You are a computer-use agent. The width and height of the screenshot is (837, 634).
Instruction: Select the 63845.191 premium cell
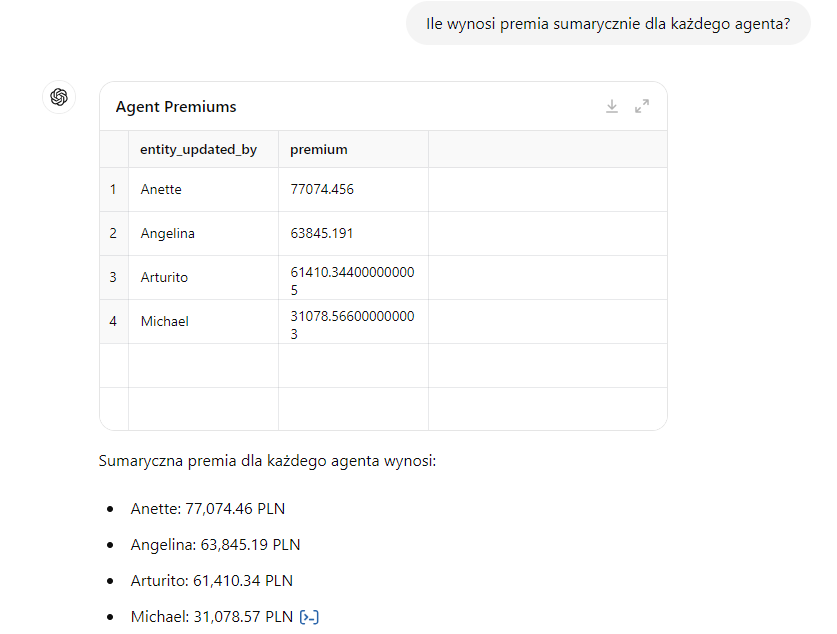click(322, 233)
